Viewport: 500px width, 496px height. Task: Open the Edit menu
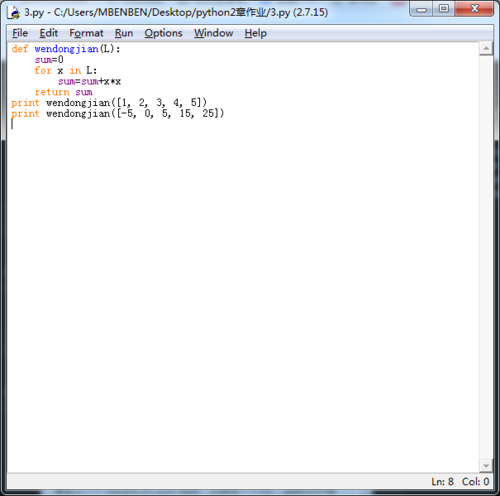click(x=49, y=33)
